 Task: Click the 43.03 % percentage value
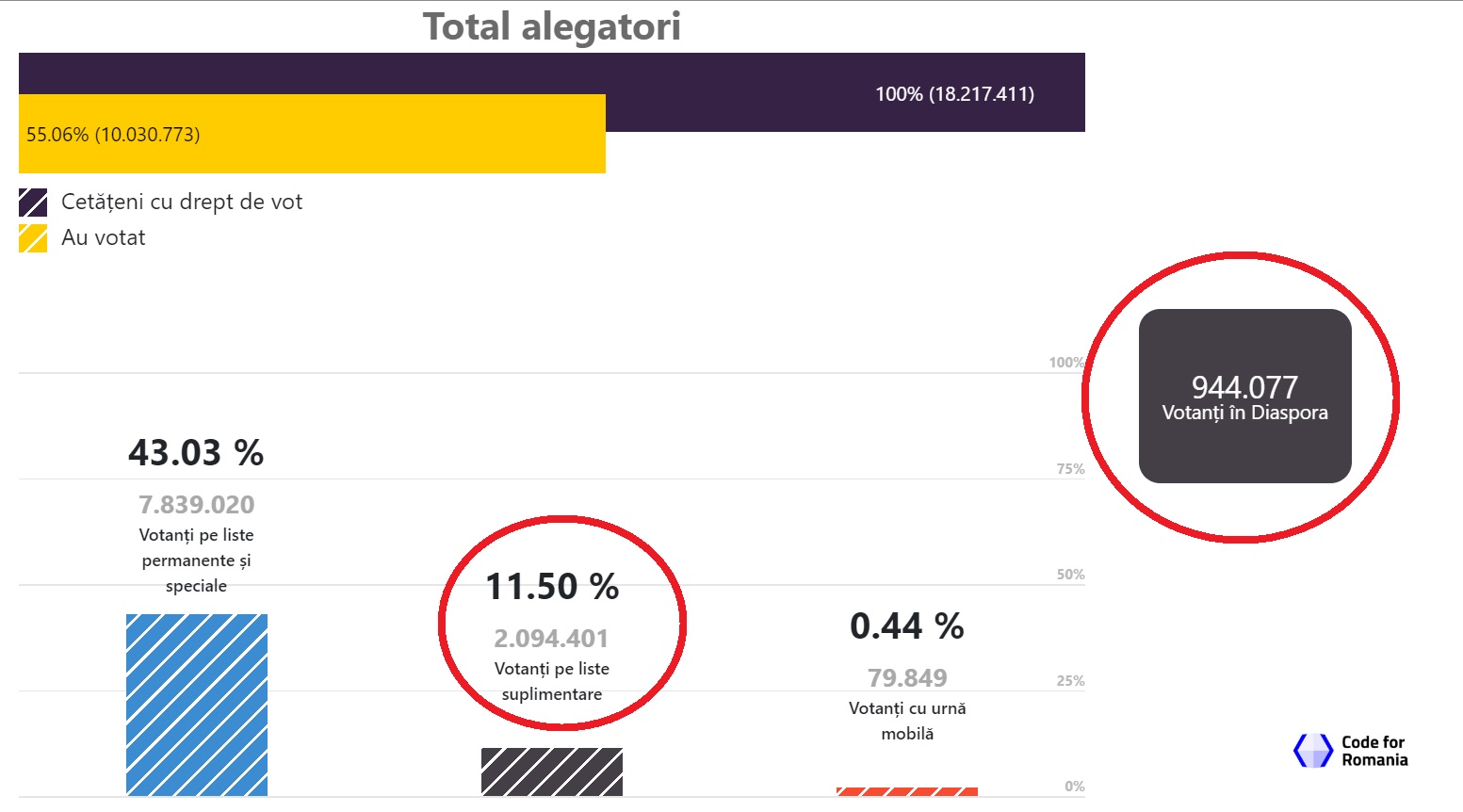tap(196, 453)
